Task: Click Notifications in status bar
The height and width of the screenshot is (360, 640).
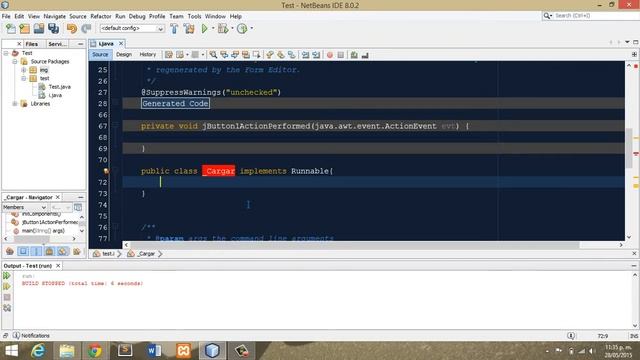Action: [x=31, y=336]
